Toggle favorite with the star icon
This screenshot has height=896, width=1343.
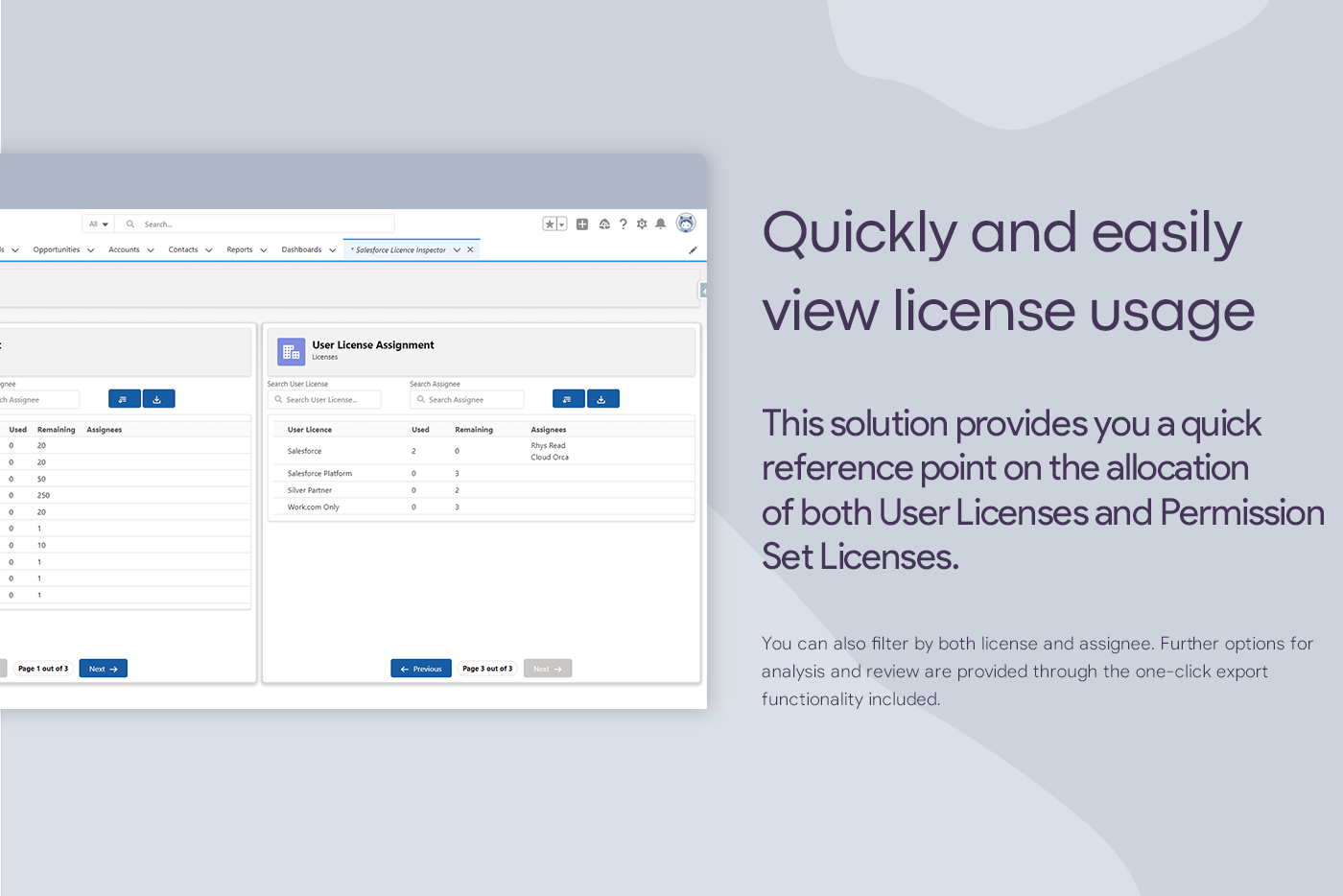pos(550,224)
